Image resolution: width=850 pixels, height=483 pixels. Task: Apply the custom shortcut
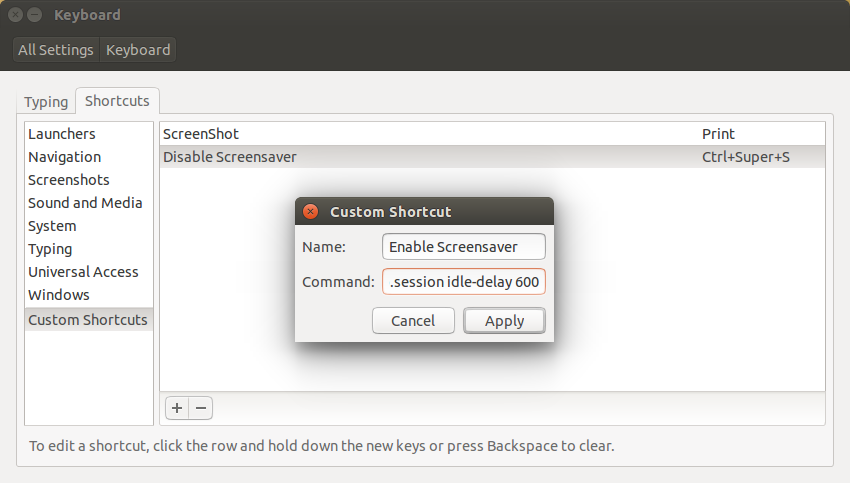[x=504, y=321]
